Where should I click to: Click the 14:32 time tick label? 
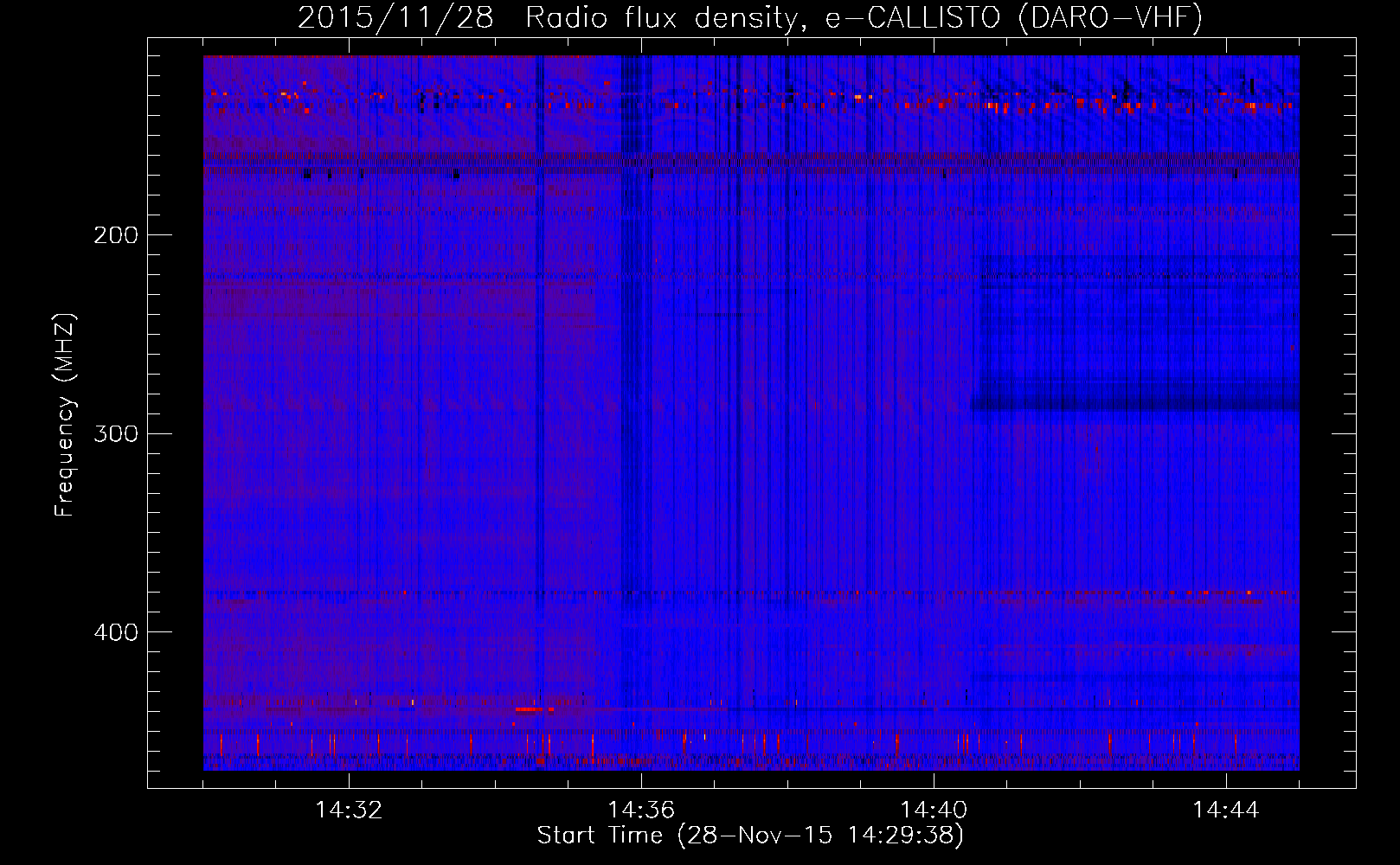click(349, 811)
